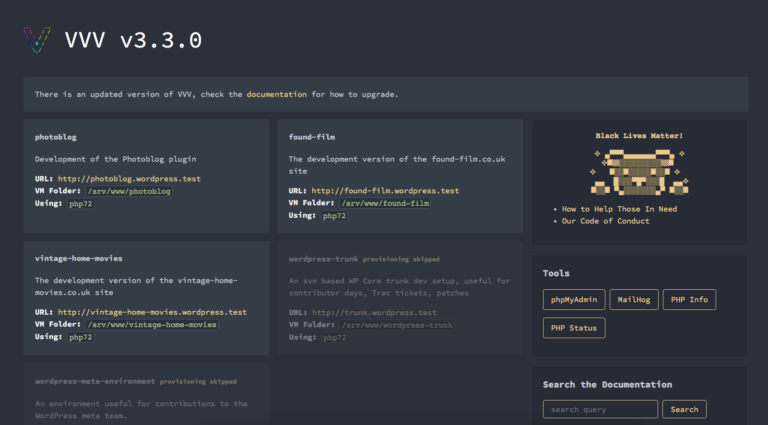Select the vintage-home-movies site heading
The height and width of the screenshot is (425, 768).
click(78, 258)
